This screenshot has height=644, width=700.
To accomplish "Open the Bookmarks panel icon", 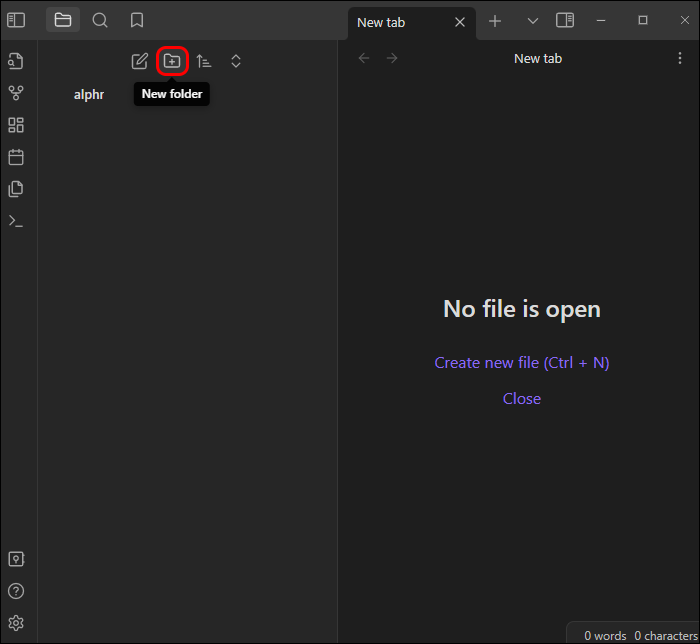I will click(137, 20).
